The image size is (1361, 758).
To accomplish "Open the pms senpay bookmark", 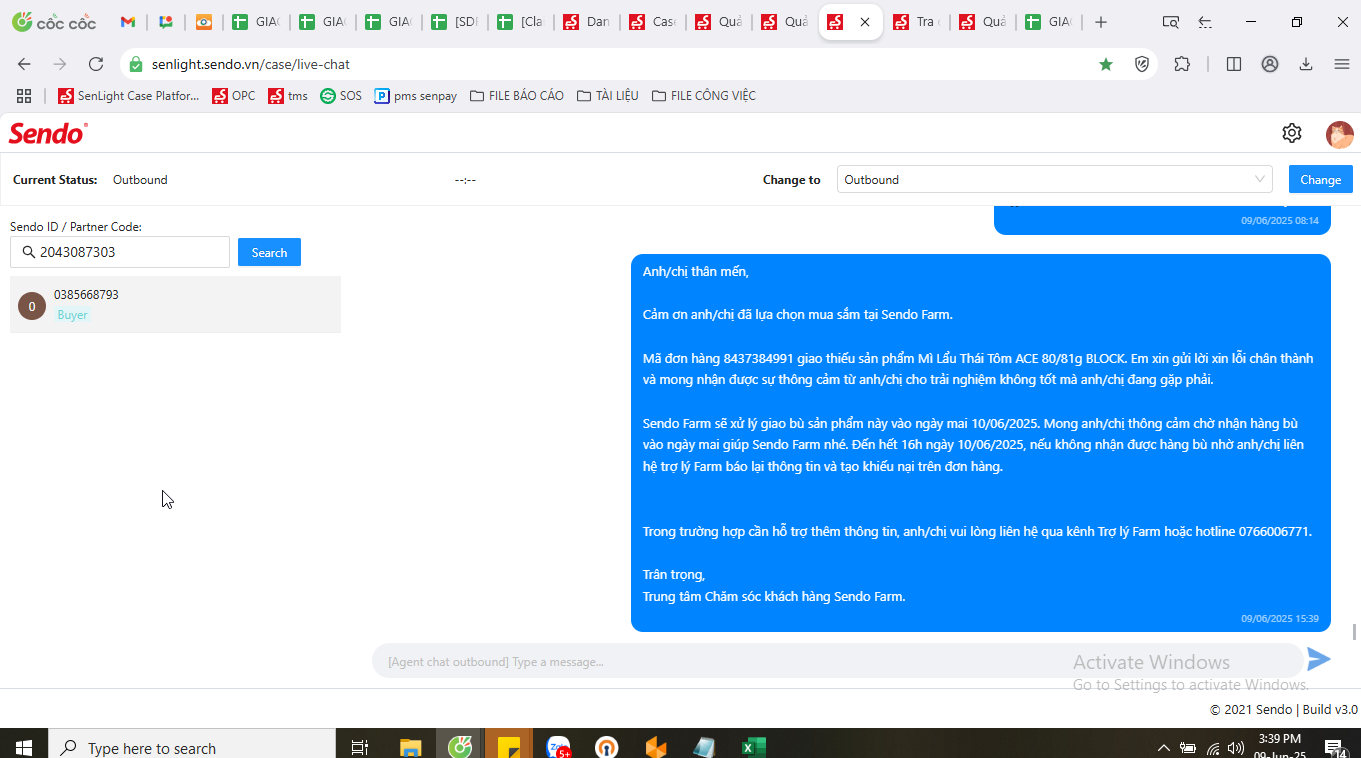I will pos(416,96).
